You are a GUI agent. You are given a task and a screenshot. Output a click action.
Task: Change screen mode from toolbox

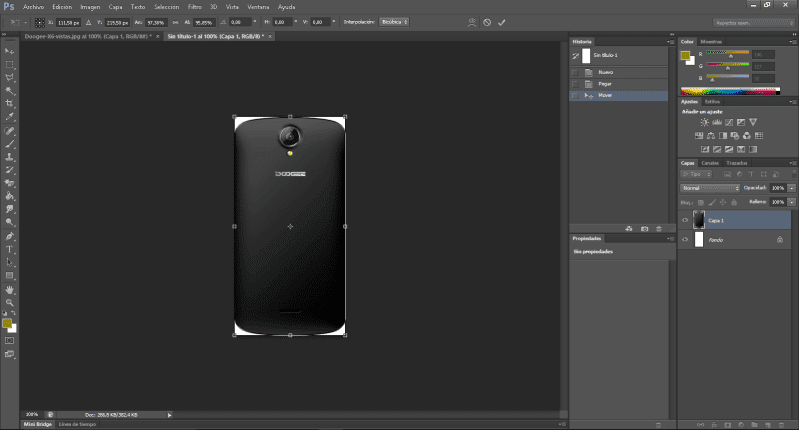click(9, 354)
